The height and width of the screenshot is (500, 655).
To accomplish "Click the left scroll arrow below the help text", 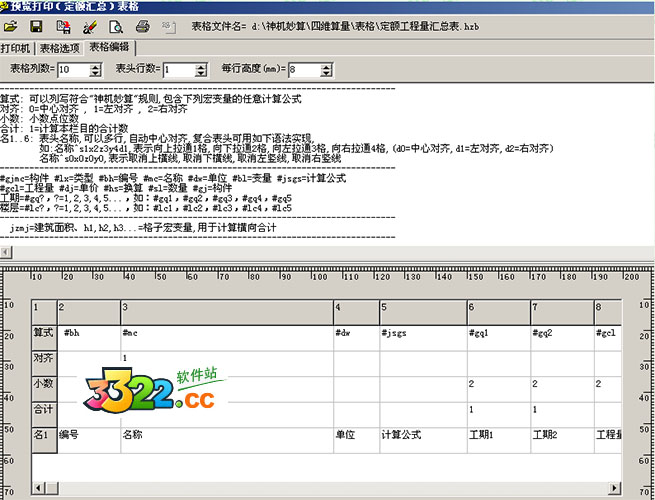I will pyautogui.click(x=6, y=253).
